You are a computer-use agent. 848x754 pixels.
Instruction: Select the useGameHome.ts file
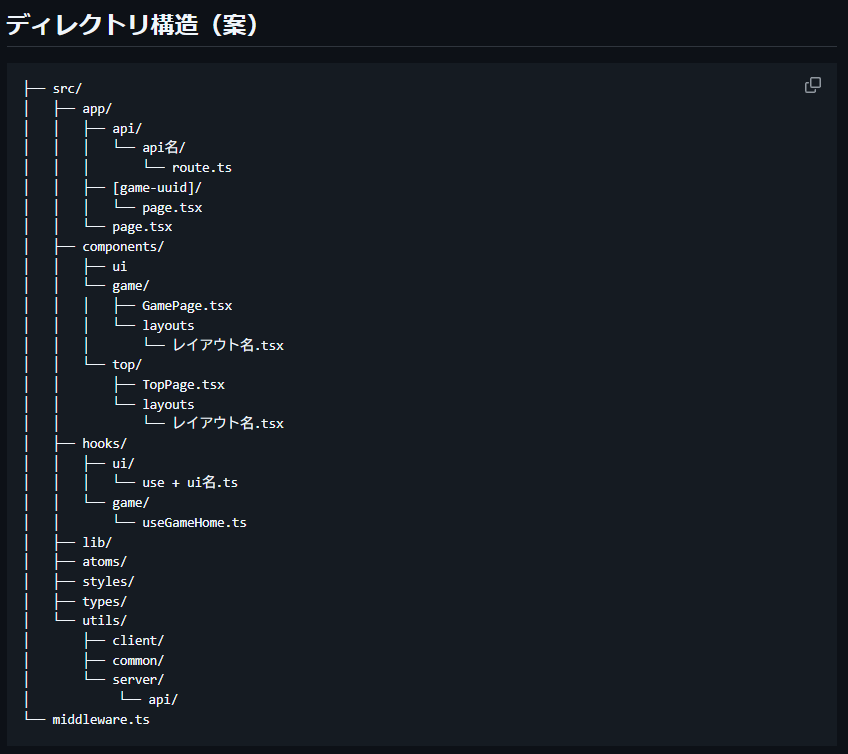(x=194, y=522)
